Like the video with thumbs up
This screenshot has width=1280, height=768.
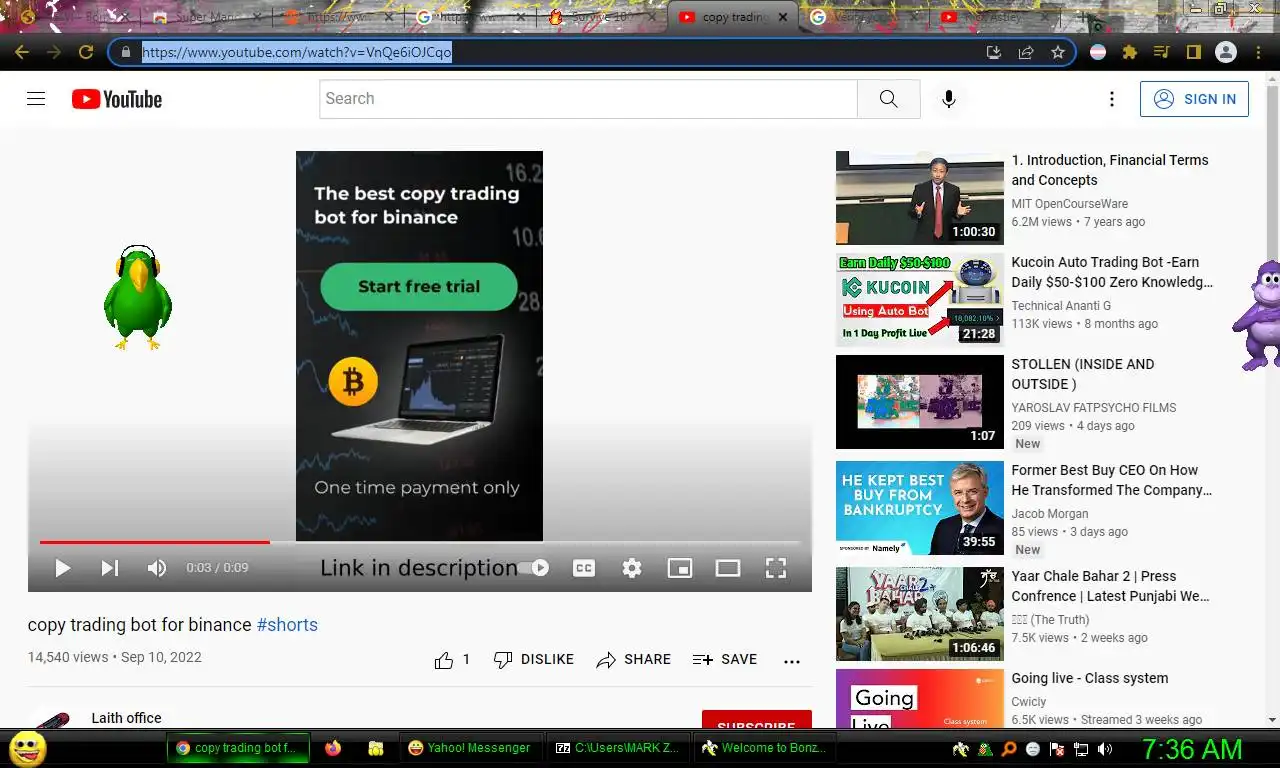click(x=452, y=660)
